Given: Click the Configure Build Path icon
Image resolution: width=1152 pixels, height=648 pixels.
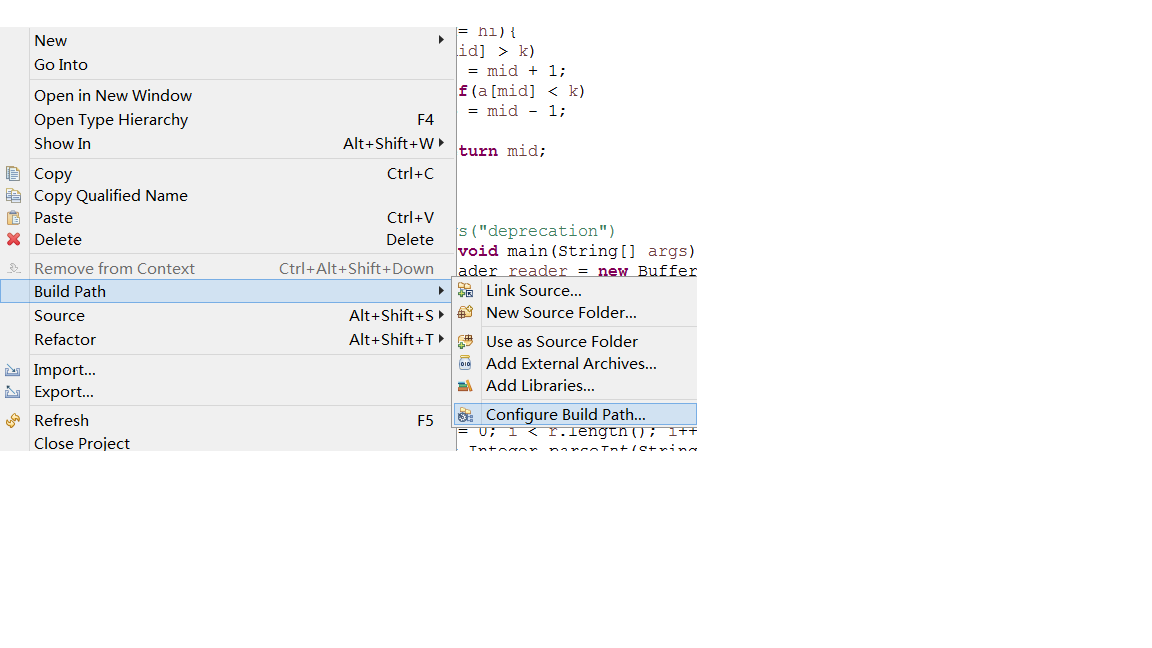Looking at the screenshot, I should pyautogui.click(x=465, y=415).
